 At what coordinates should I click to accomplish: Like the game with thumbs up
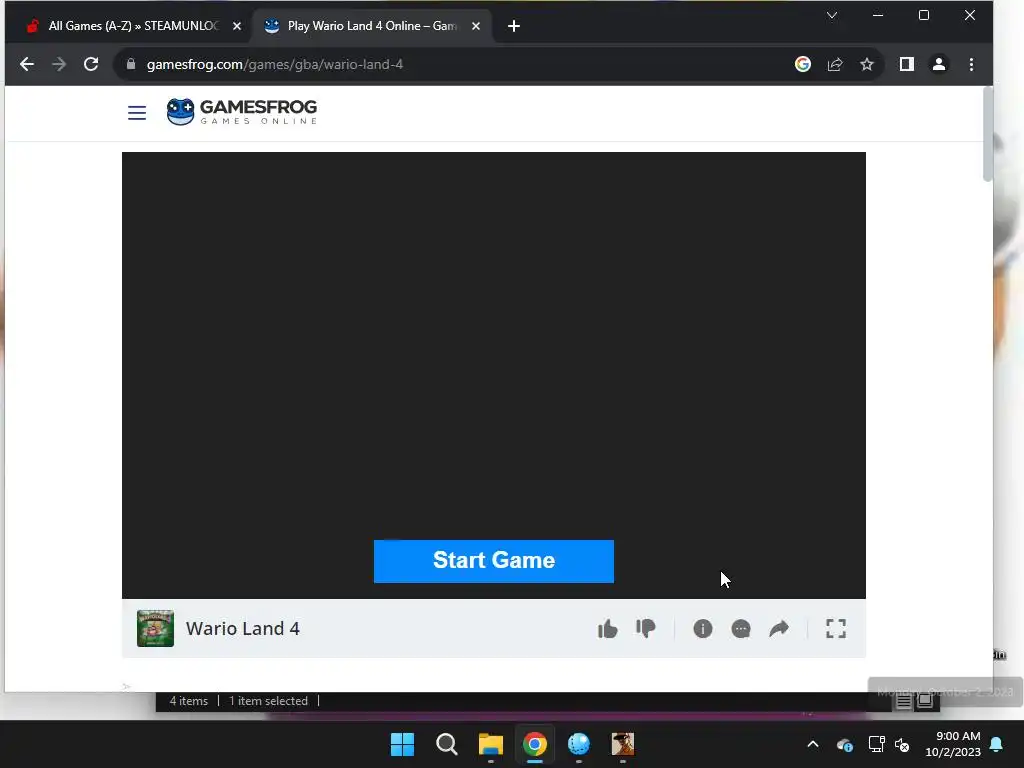click(x=607, y=628)
